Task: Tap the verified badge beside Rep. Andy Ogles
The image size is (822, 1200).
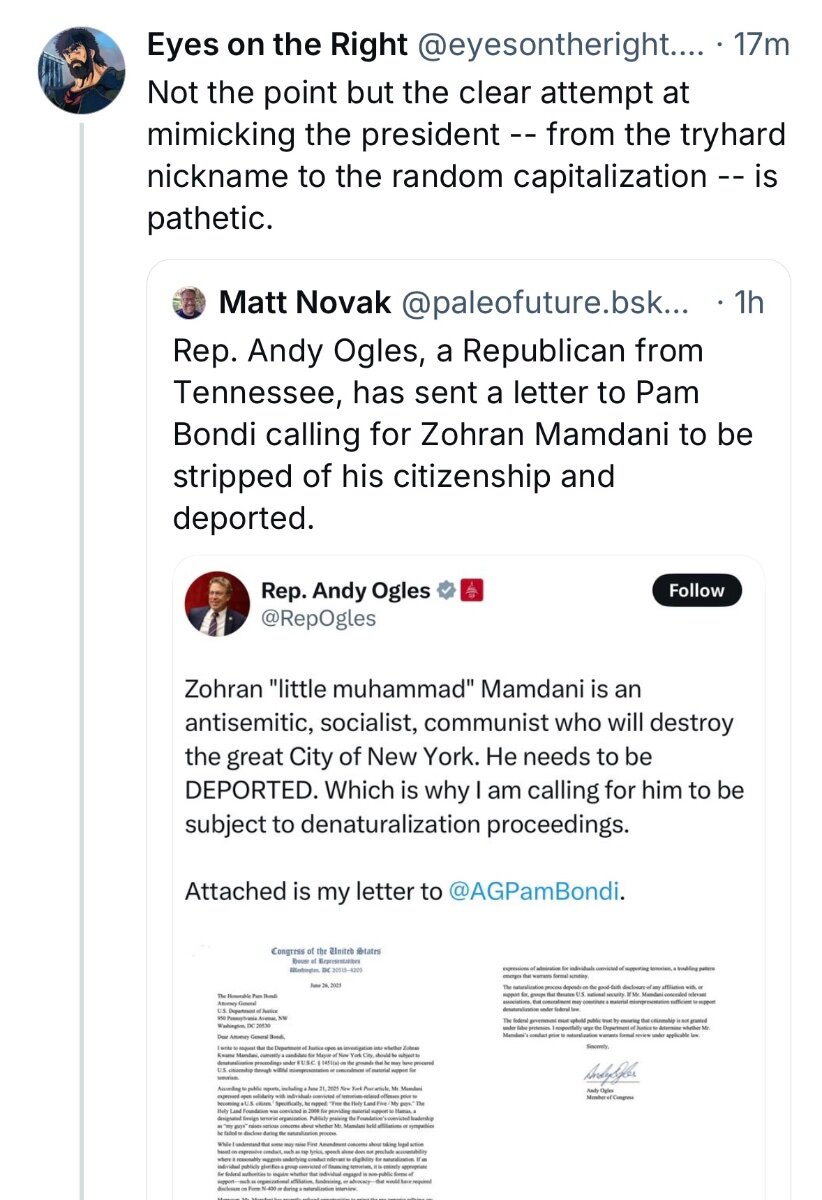Action: tap(447, 590)
